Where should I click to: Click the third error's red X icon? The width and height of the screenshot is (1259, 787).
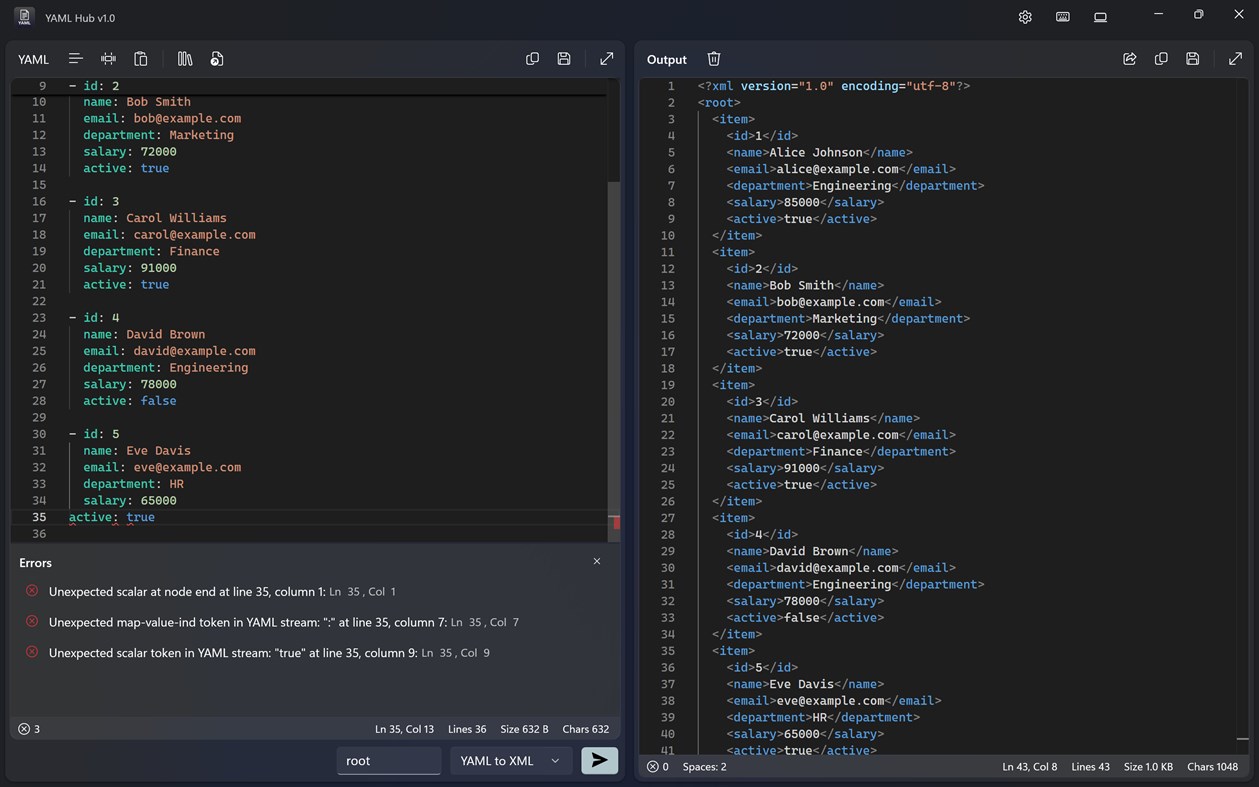point(32,651)
